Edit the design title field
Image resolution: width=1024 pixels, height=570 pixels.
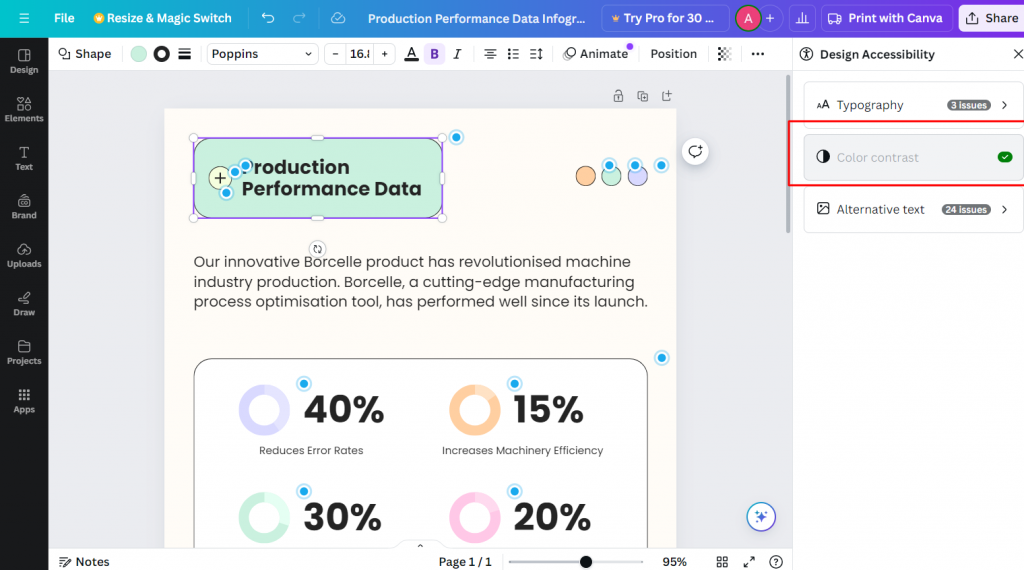(x=476, y=18)
